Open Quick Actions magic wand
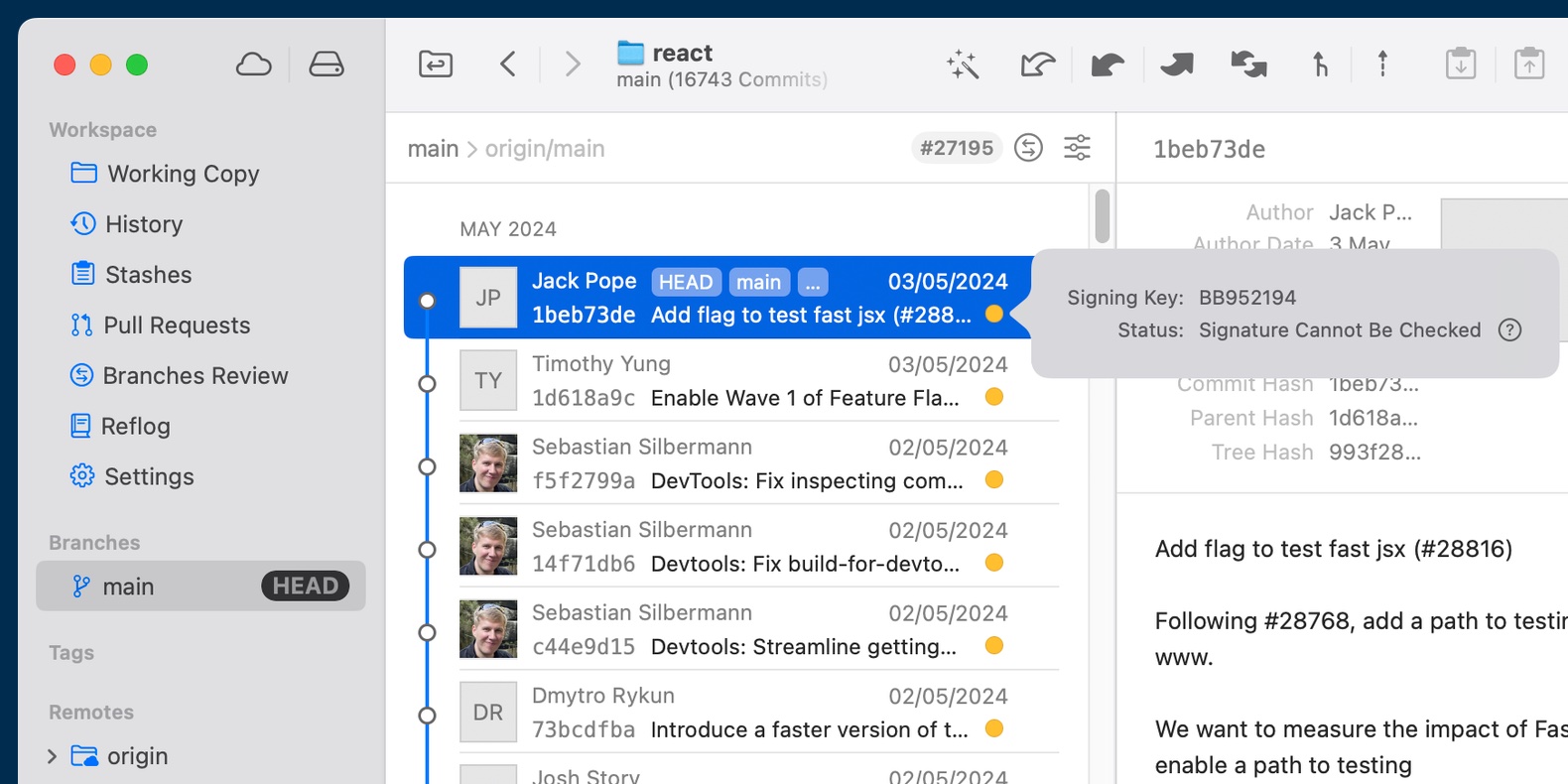The height and width of the screenshot is (784, 1568). tap(963, 65)
